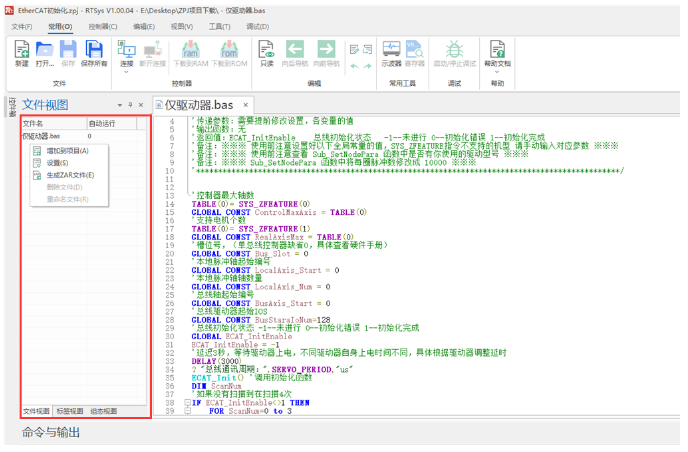Click the 生成ZAR文件(E) menu icon

point(37,175)
